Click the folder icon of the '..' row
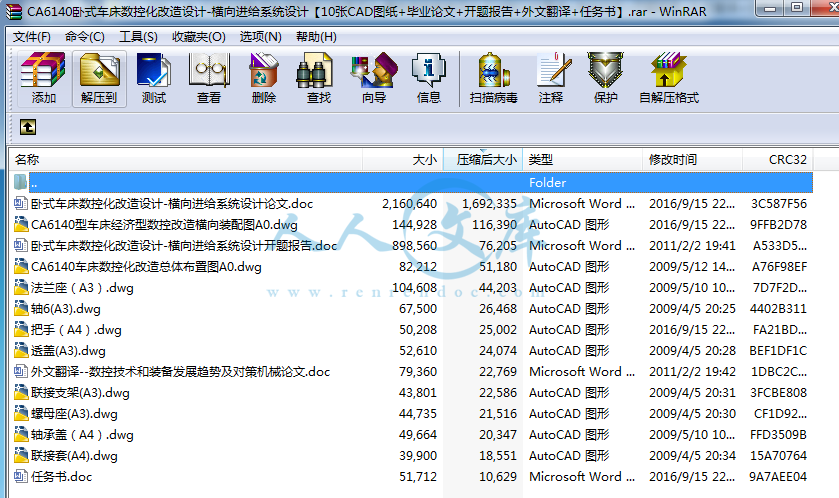The image size is (839, 498). point(20,182)
